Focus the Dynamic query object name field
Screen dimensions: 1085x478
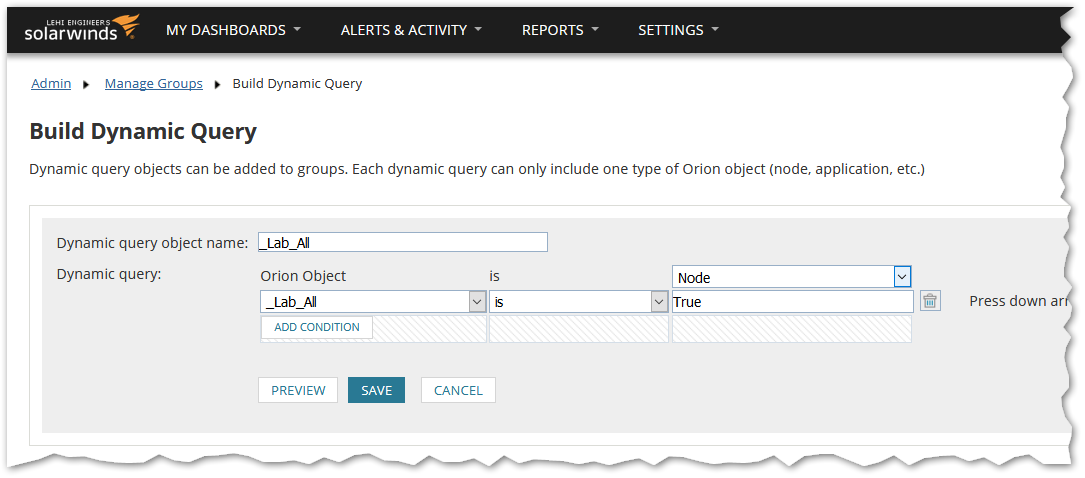pyautogui.click(x=402, y=242)
